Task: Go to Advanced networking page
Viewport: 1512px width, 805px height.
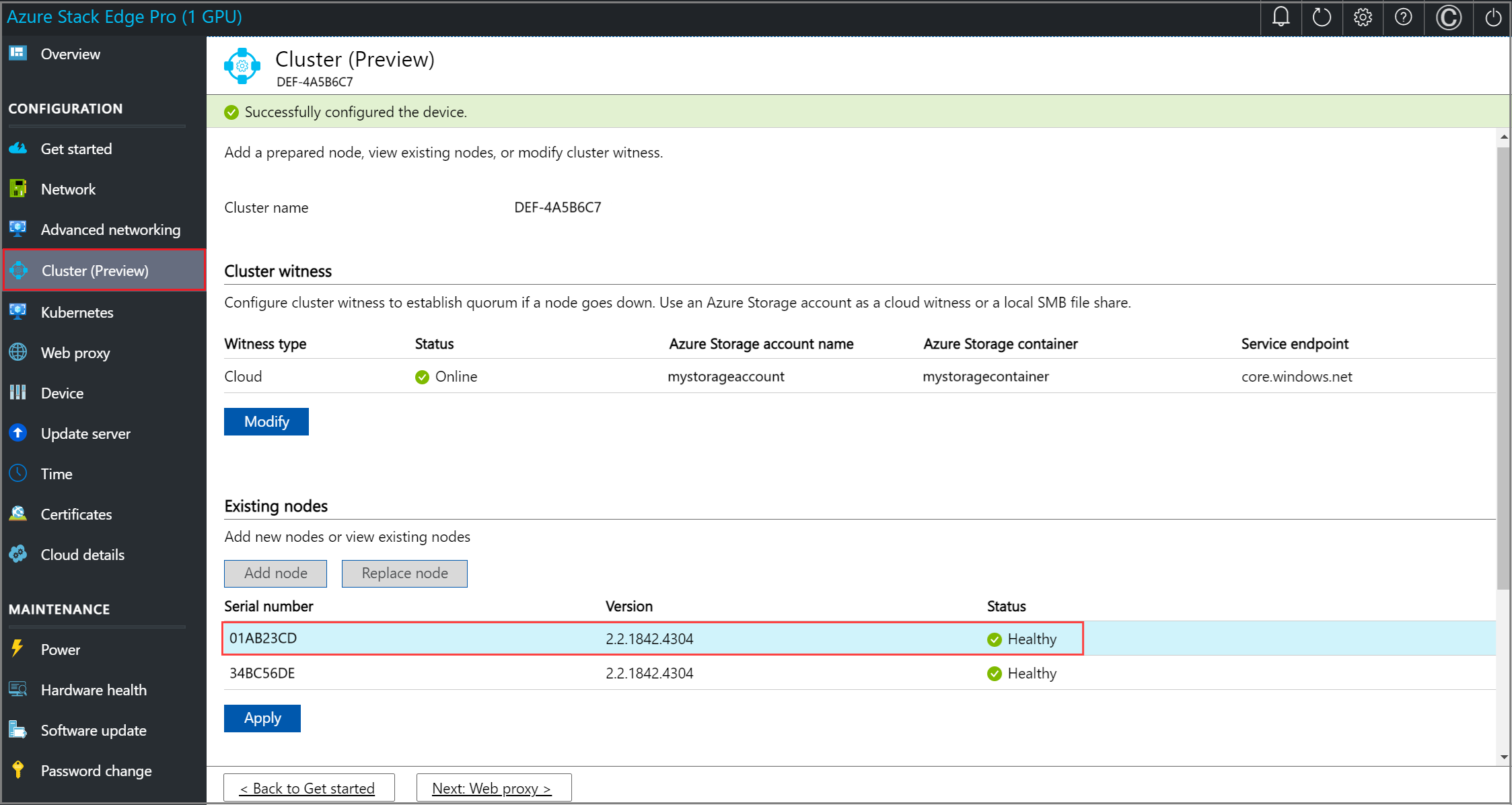Action: [110, 230]
